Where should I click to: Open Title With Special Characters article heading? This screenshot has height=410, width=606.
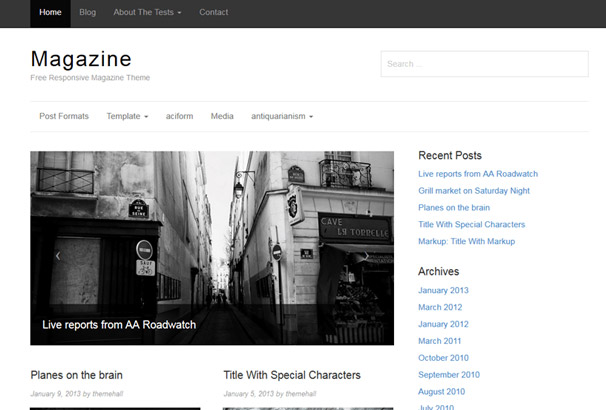click(x=292, y=375)
